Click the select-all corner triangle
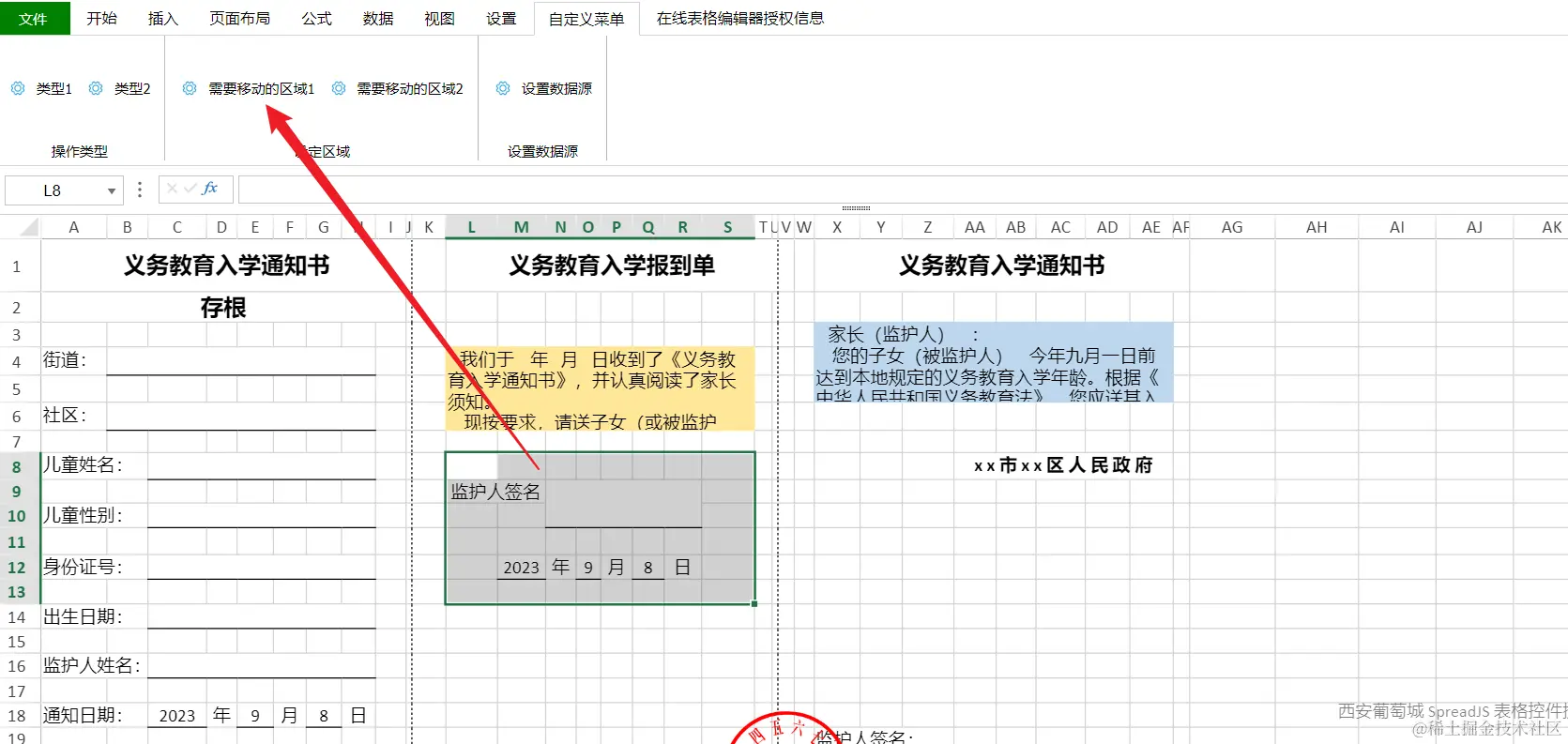The height and width of the screenshot is (744, 1568). (x=29, y=226)
